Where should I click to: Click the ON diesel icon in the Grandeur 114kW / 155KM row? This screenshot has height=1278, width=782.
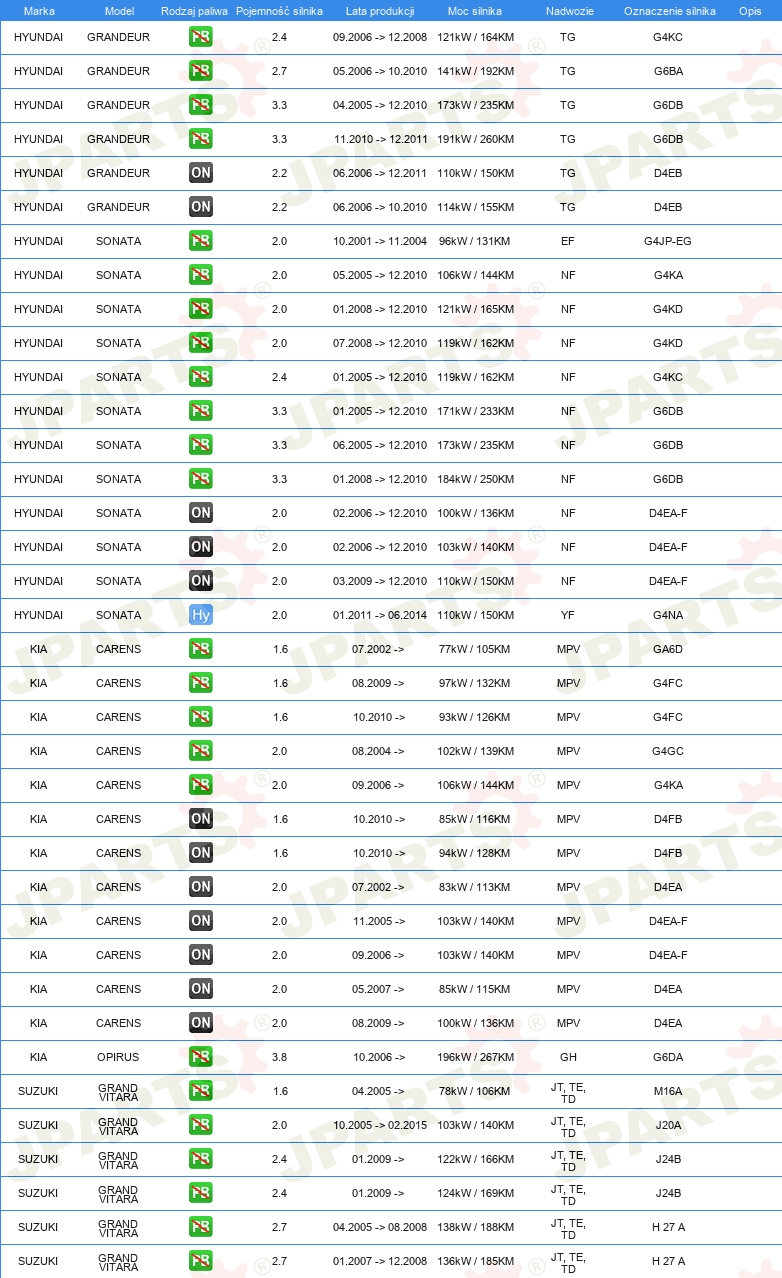coord(201,207)
